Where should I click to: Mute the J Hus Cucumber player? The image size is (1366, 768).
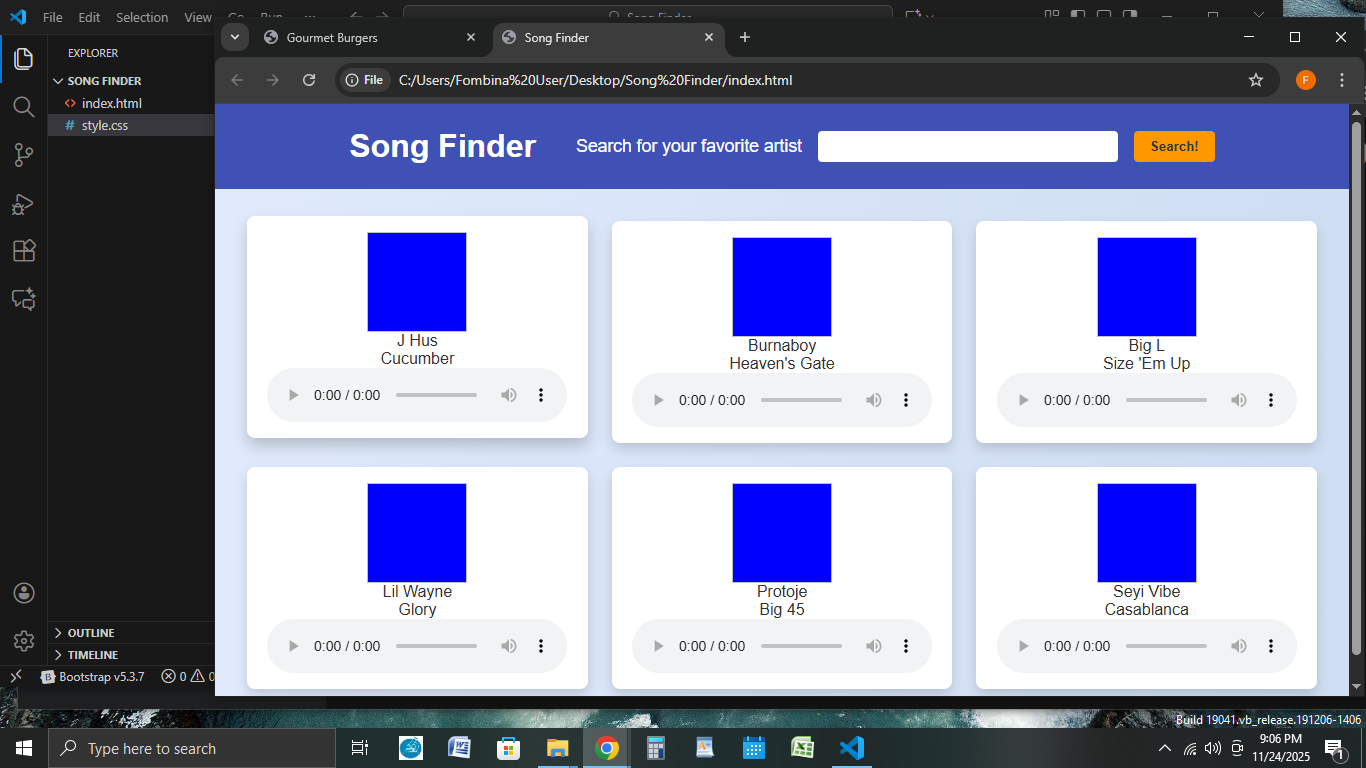pos(509,395)
